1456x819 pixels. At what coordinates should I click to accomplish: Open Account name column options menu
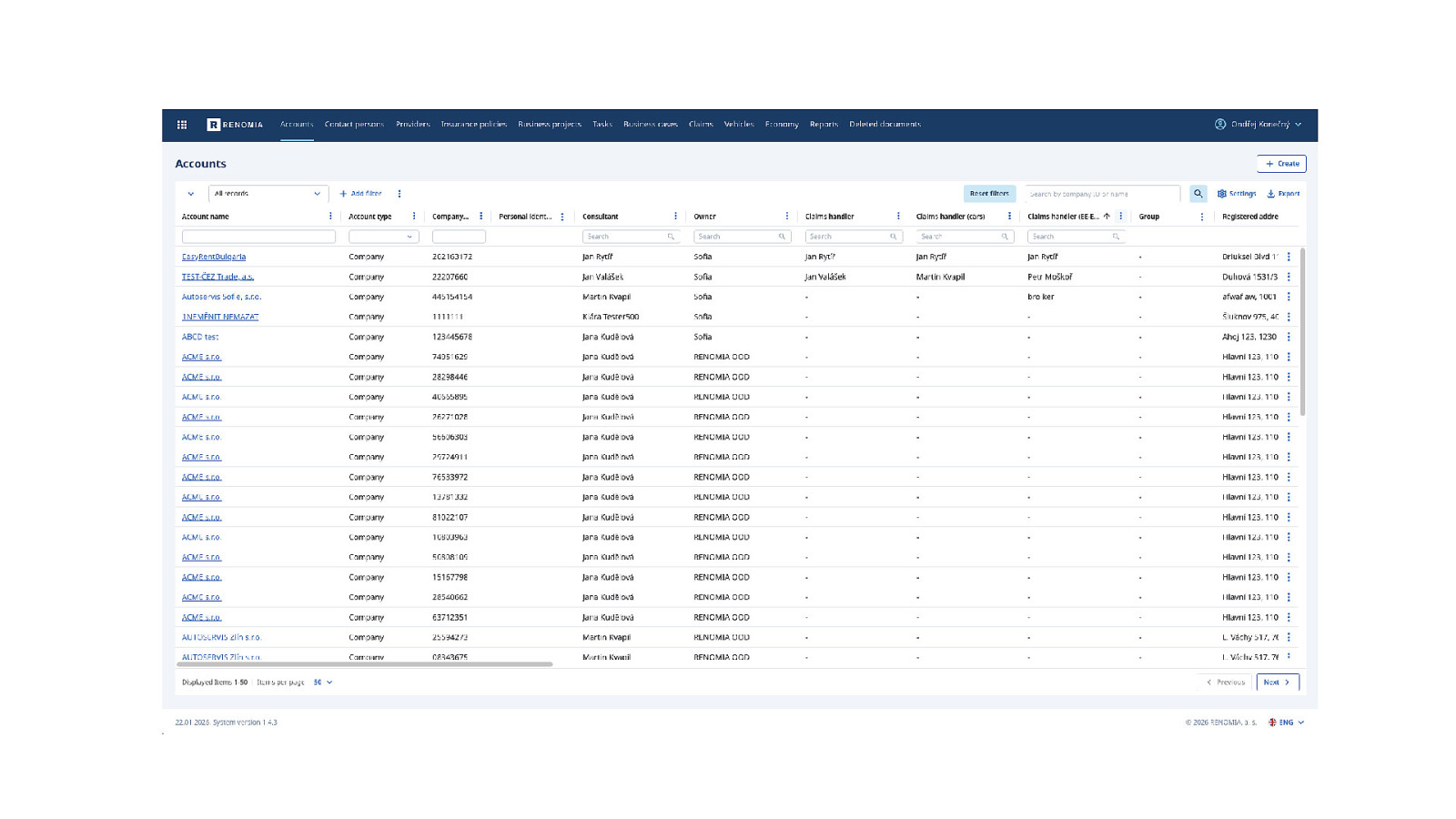tap(330, 217)
